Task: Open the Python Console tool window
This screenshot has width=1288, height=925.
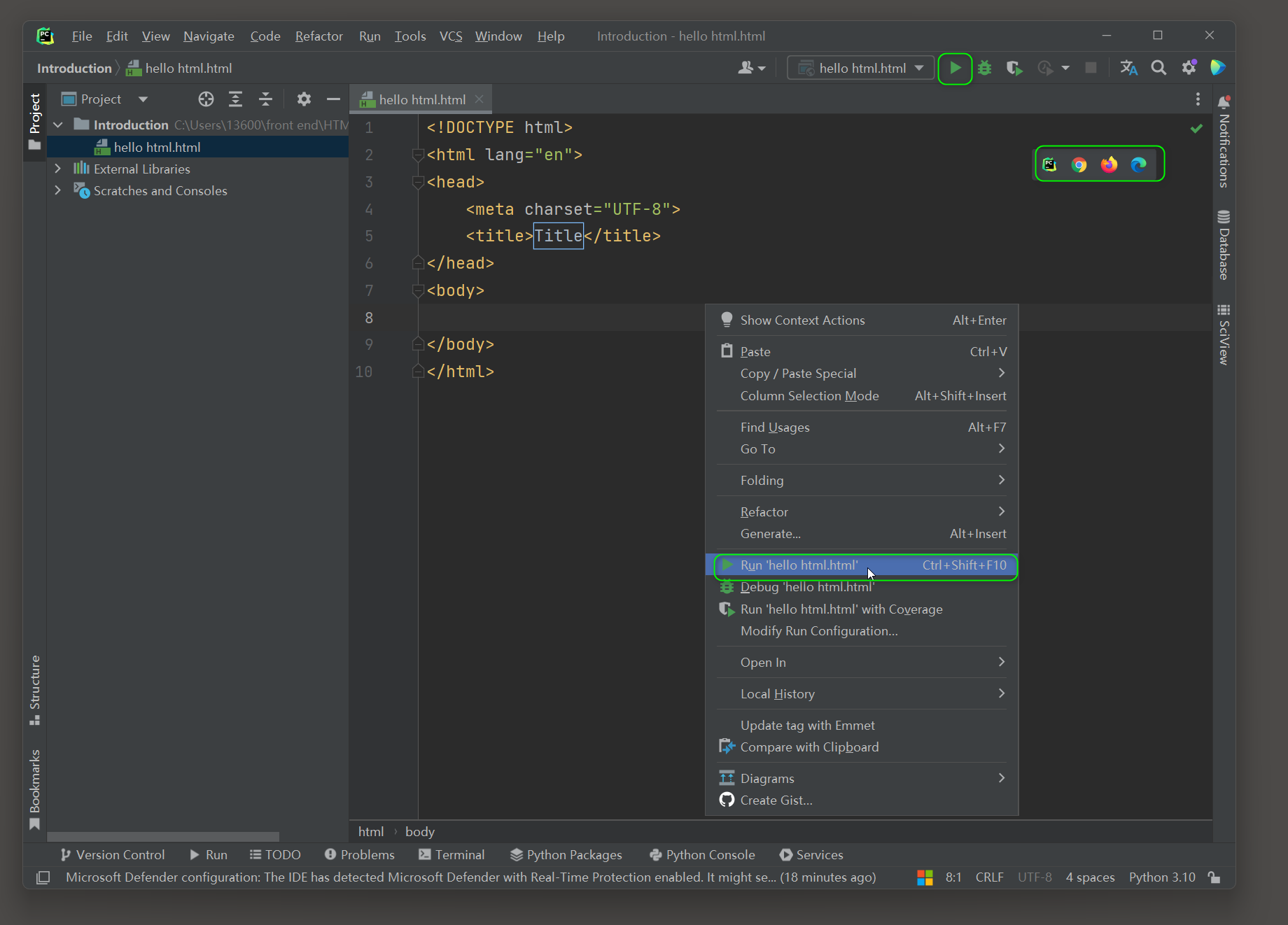Action: point(702,855)
